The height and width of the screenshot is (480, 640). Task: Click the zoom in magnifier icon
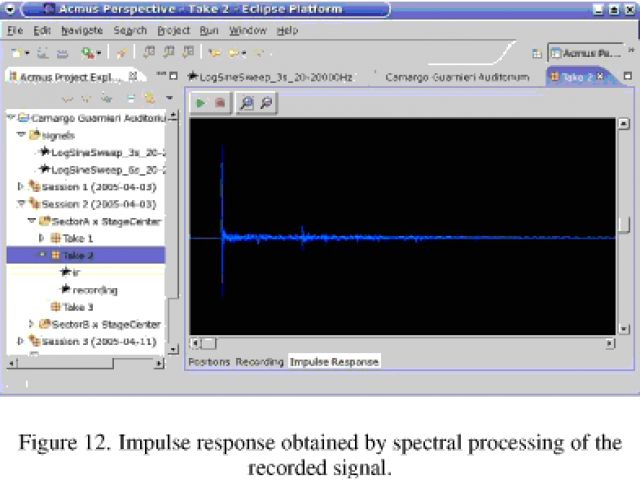click(x=246, y=103)
